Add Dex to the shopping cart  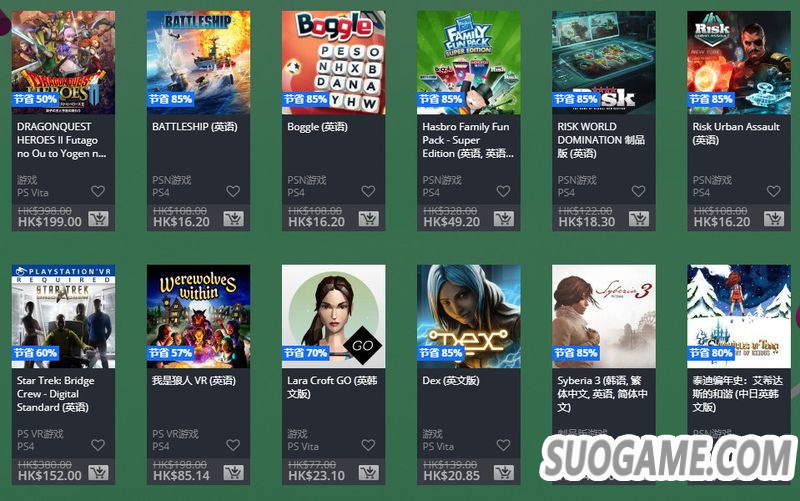coord(504,473)
